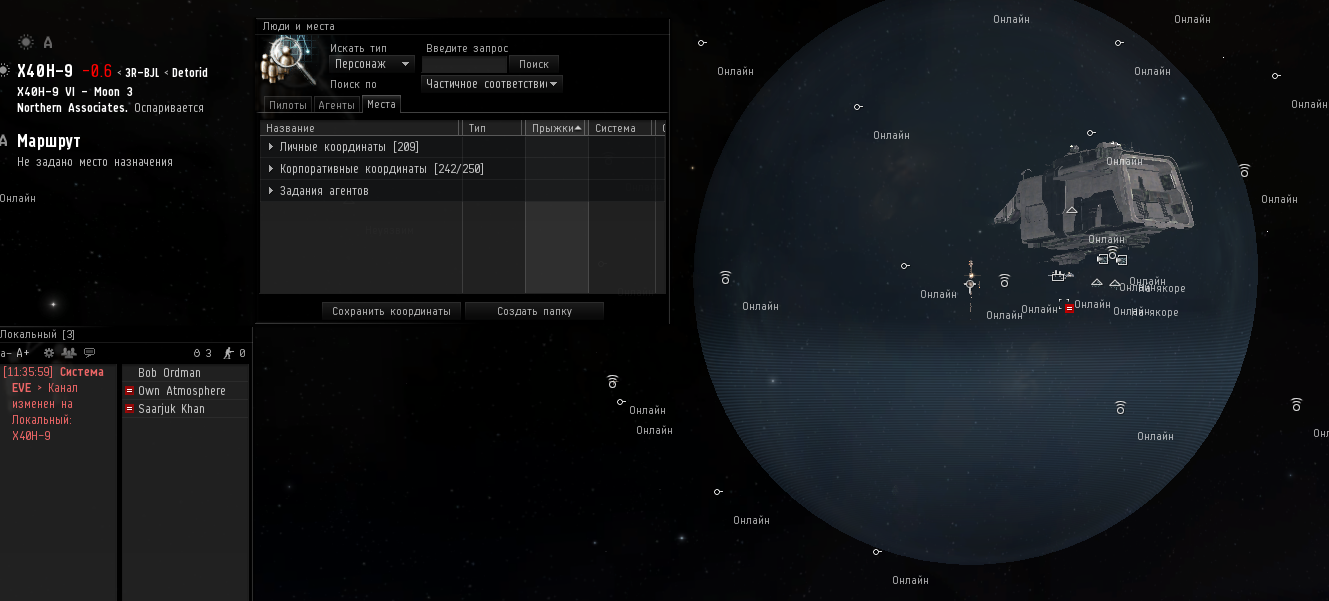Click the red standing icon beside Own Atmosphere
This screenshot has height=601, width=1329.
tap(129, 391)
